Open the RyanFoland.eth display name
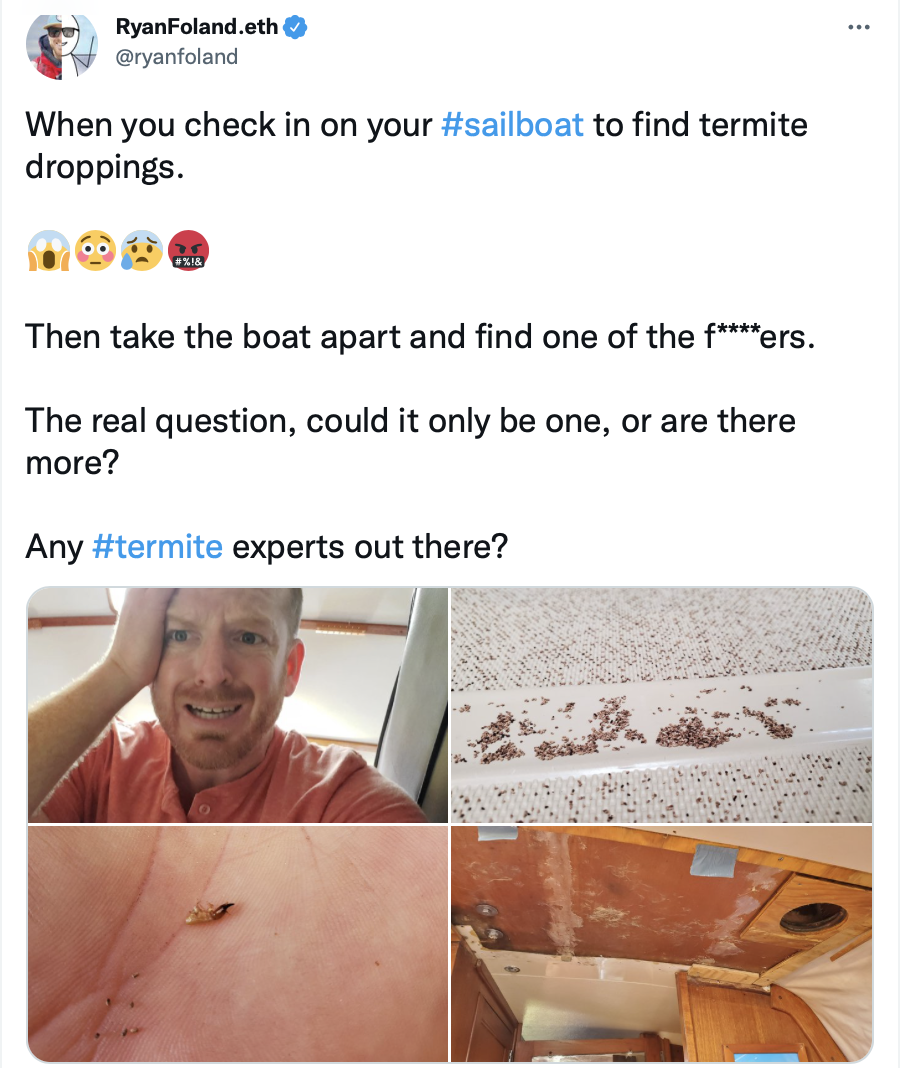Screen dimensions: 908x1068 [197, 27]
